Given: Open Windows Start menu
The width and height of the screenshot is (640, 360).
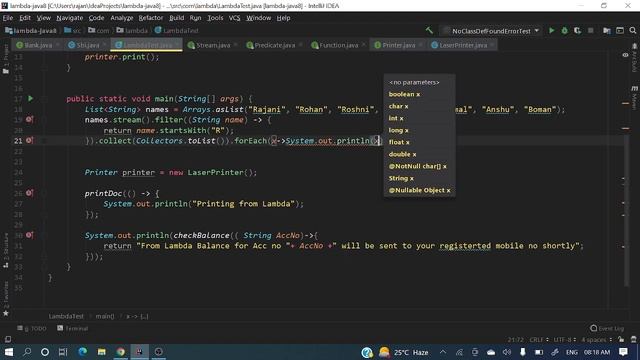Looking at the screenshot, I should click(x=9, y=352).
